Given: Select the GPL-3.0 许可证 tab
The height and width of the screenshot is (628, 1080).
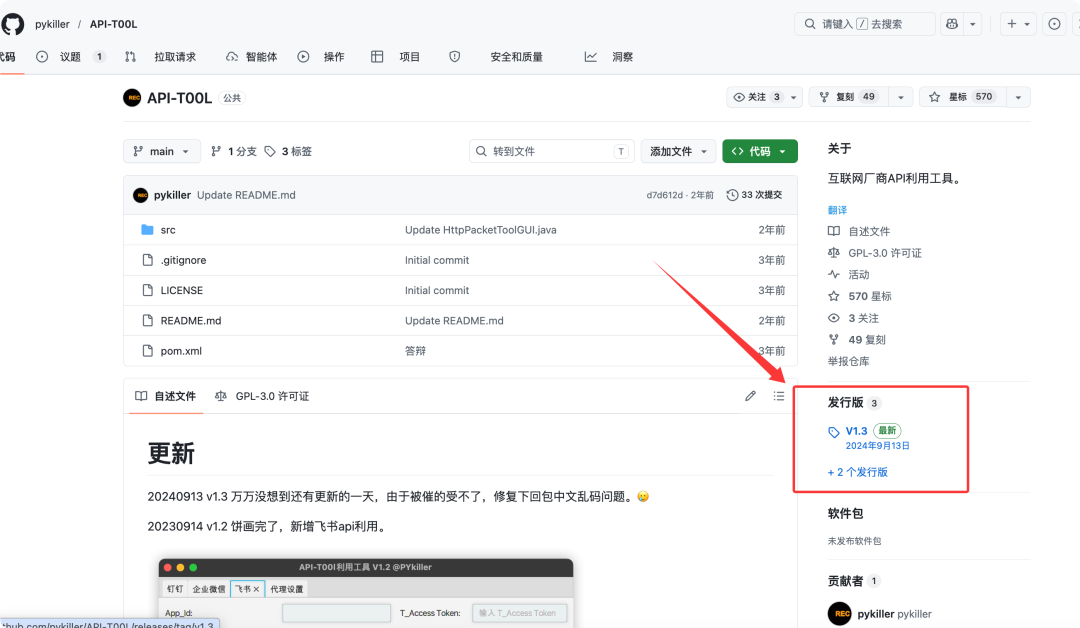Looking at the screenshot, I should click(262, 397).
